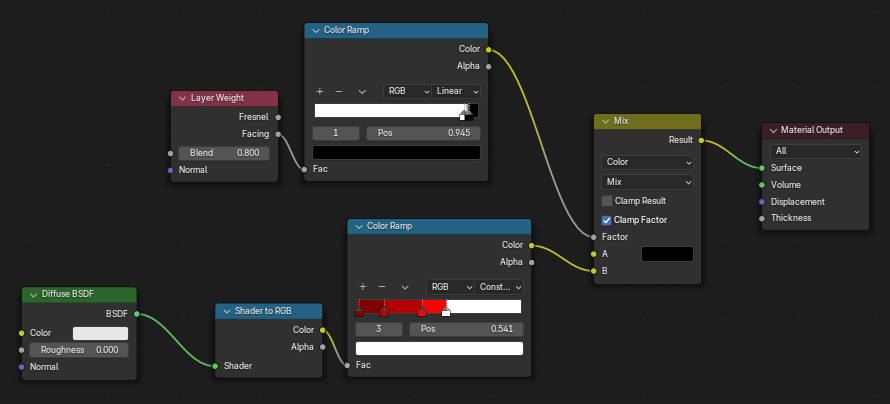The height and width of the screenshot is (404, 890).
Task: Click the Mix node Result output socket
Action: [x=701, y=141]
